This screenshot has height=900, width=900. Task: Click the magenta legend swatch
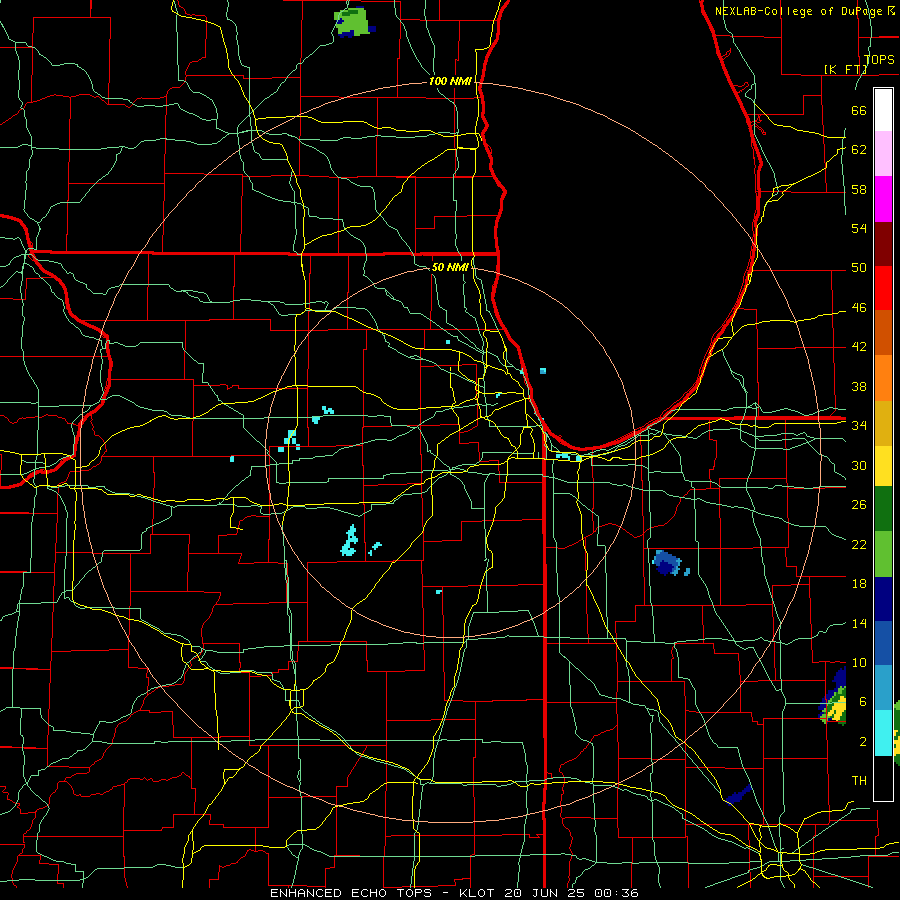click(883, 199)
